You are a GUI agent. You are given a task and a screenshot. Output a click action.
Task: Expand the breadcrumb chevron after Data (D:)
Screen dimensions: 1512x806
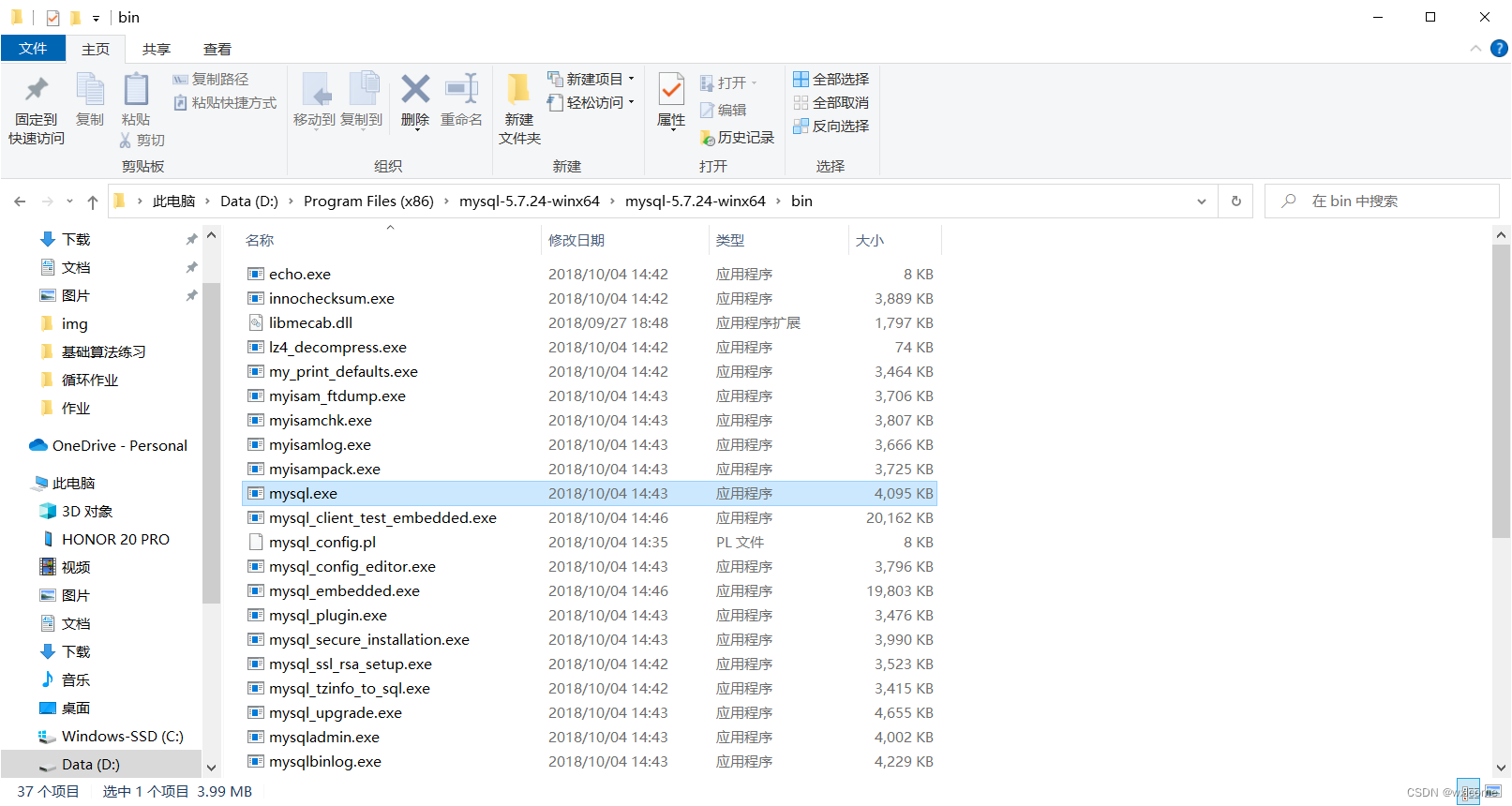[x=291, y=201]
